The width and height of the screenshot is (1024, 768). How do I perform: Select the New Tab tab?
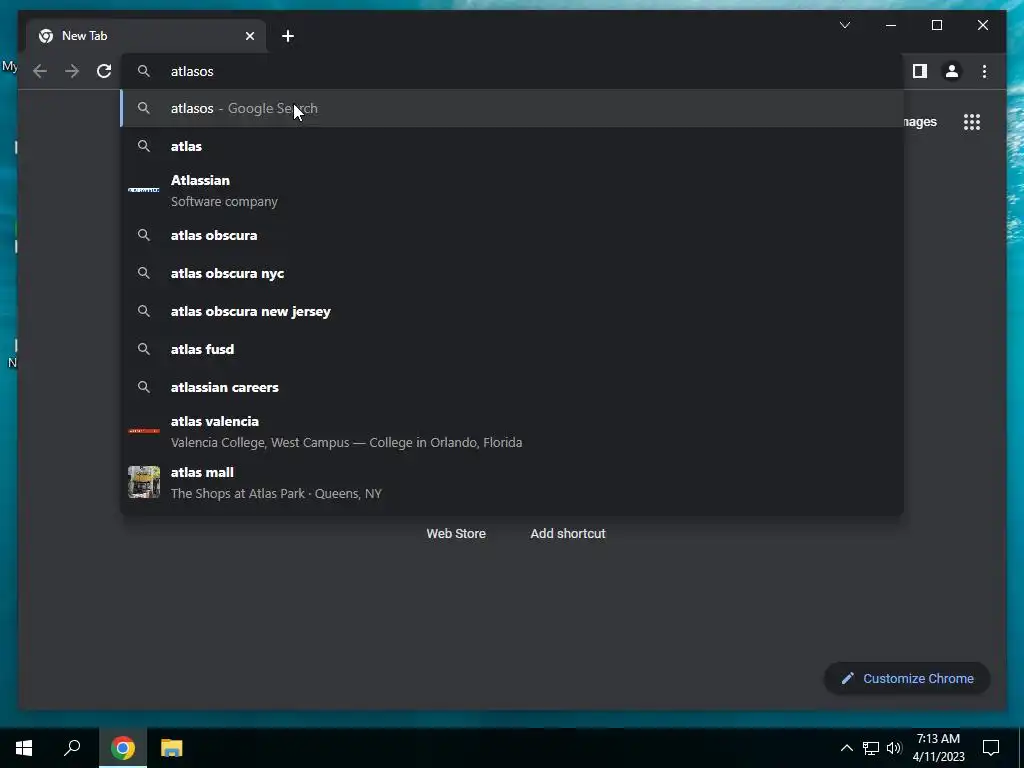146,36
